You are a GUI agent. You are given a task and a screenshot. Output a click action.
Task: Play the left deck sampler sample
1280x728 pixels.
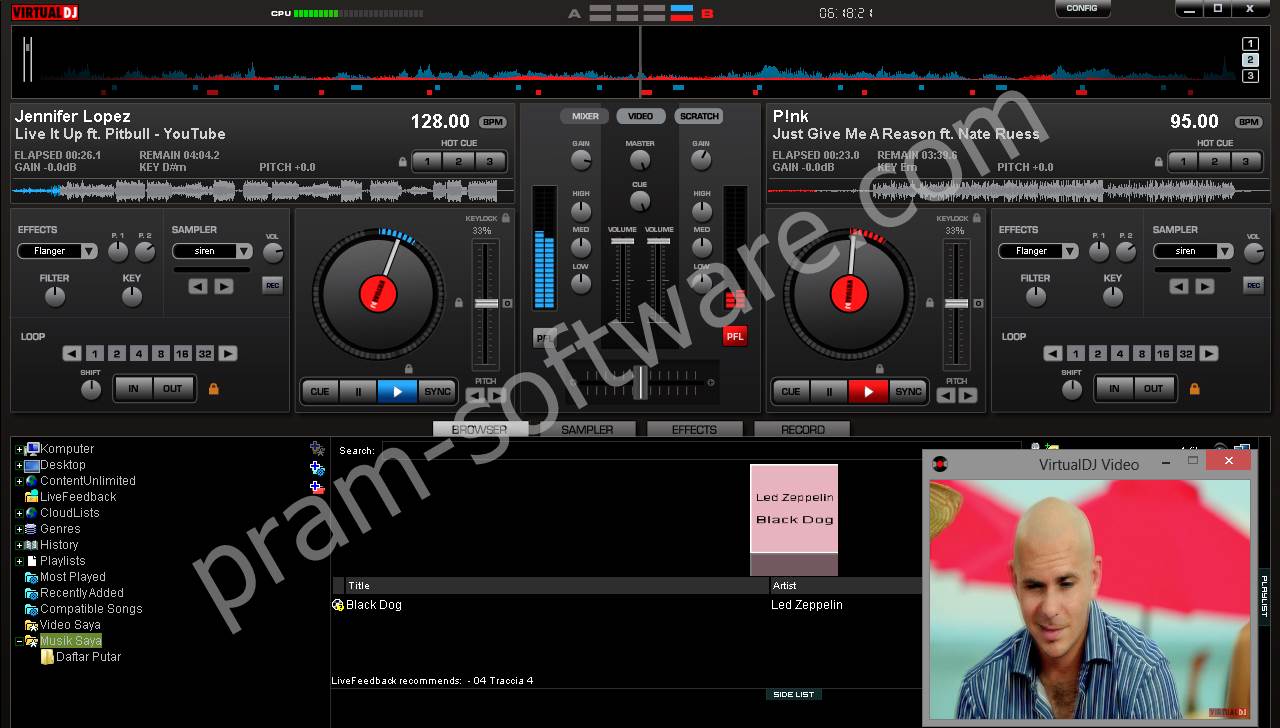coord(223,286)
